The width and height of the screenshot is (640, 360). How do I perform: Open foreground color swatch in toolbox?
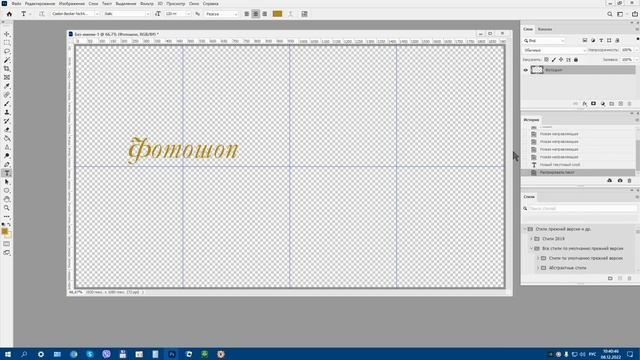click(x=5, y=231)
